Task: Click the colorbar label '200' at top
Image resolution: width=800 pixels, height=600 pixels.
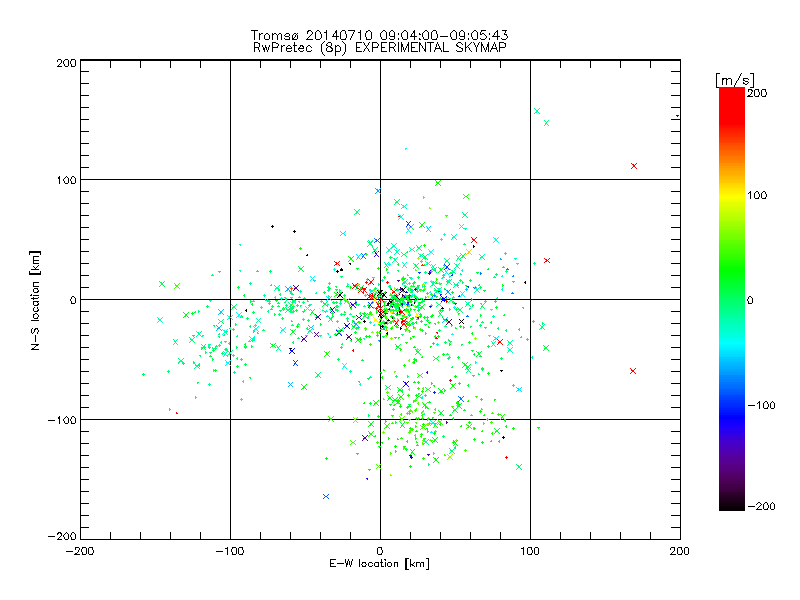Action: 757,93
